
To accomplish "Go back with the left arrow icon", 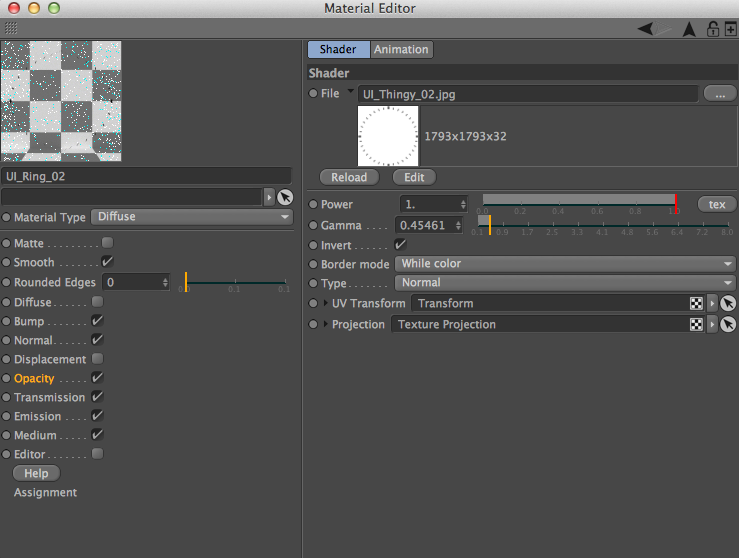I will click(x=645, y=29).
